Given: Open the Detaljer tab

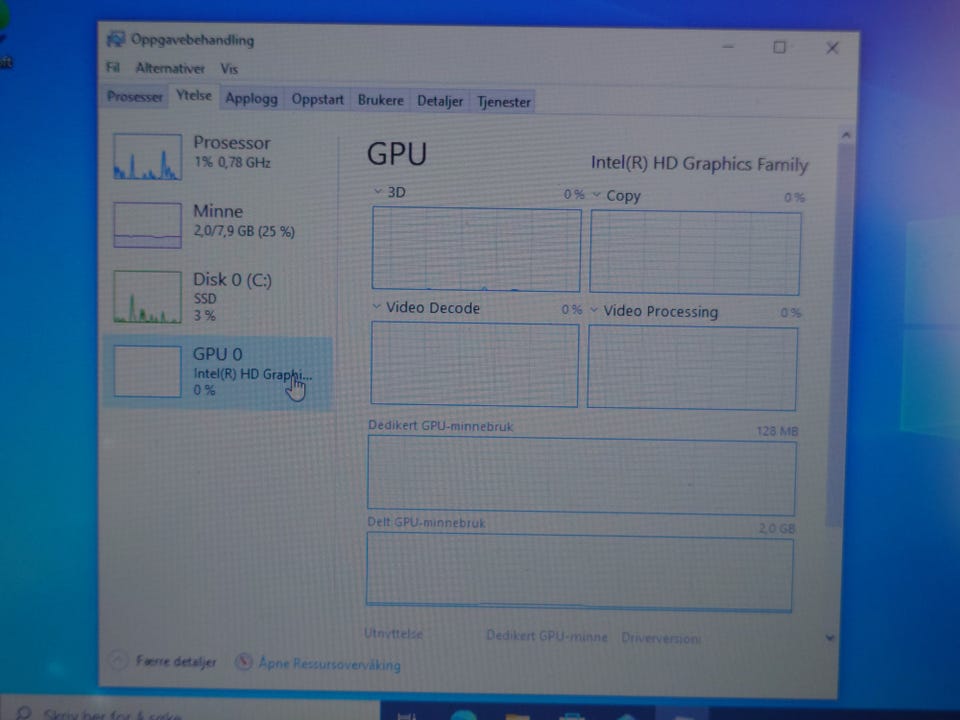Looking at the screenshot, I should [440, 101].
